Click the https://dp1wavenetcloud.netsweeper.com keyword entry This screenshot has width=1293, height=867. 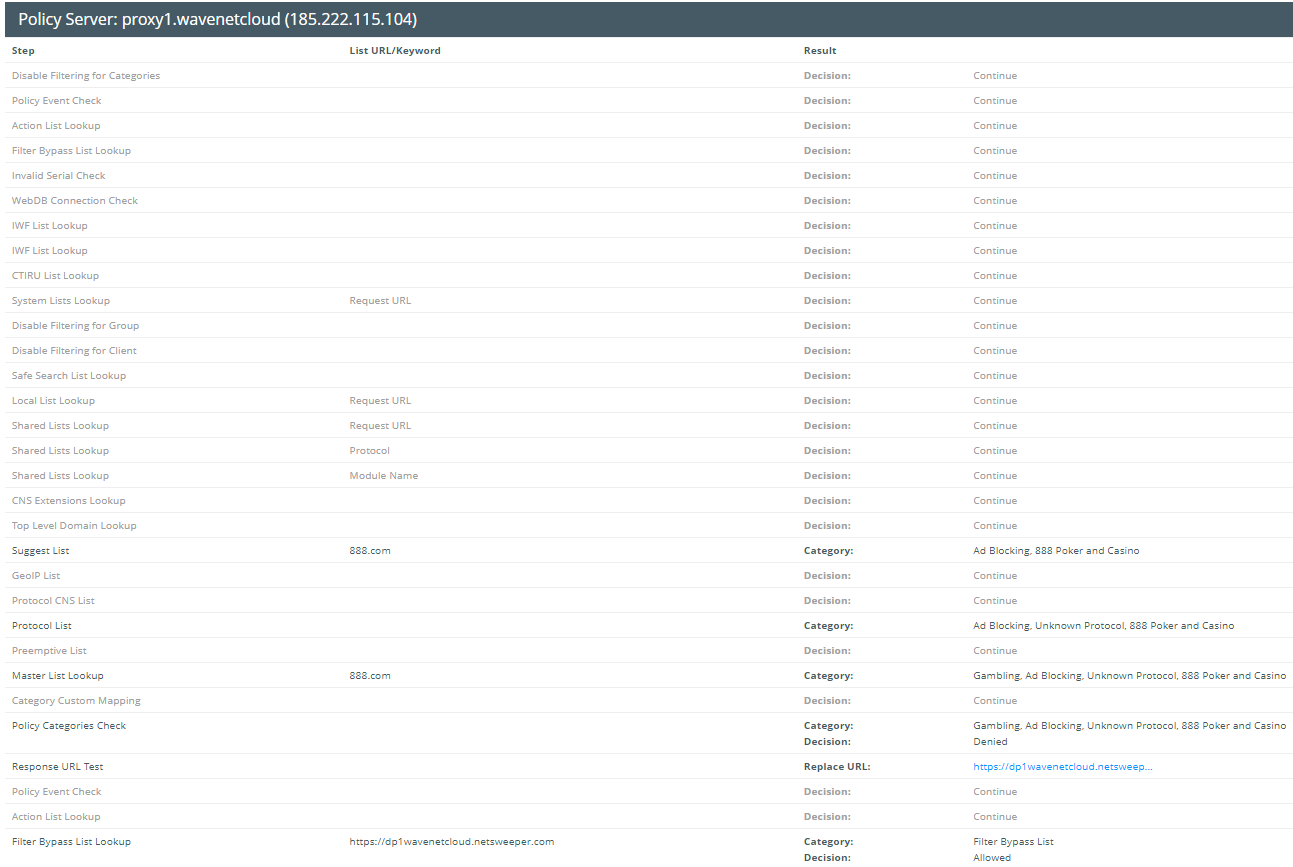click(451, 842)
